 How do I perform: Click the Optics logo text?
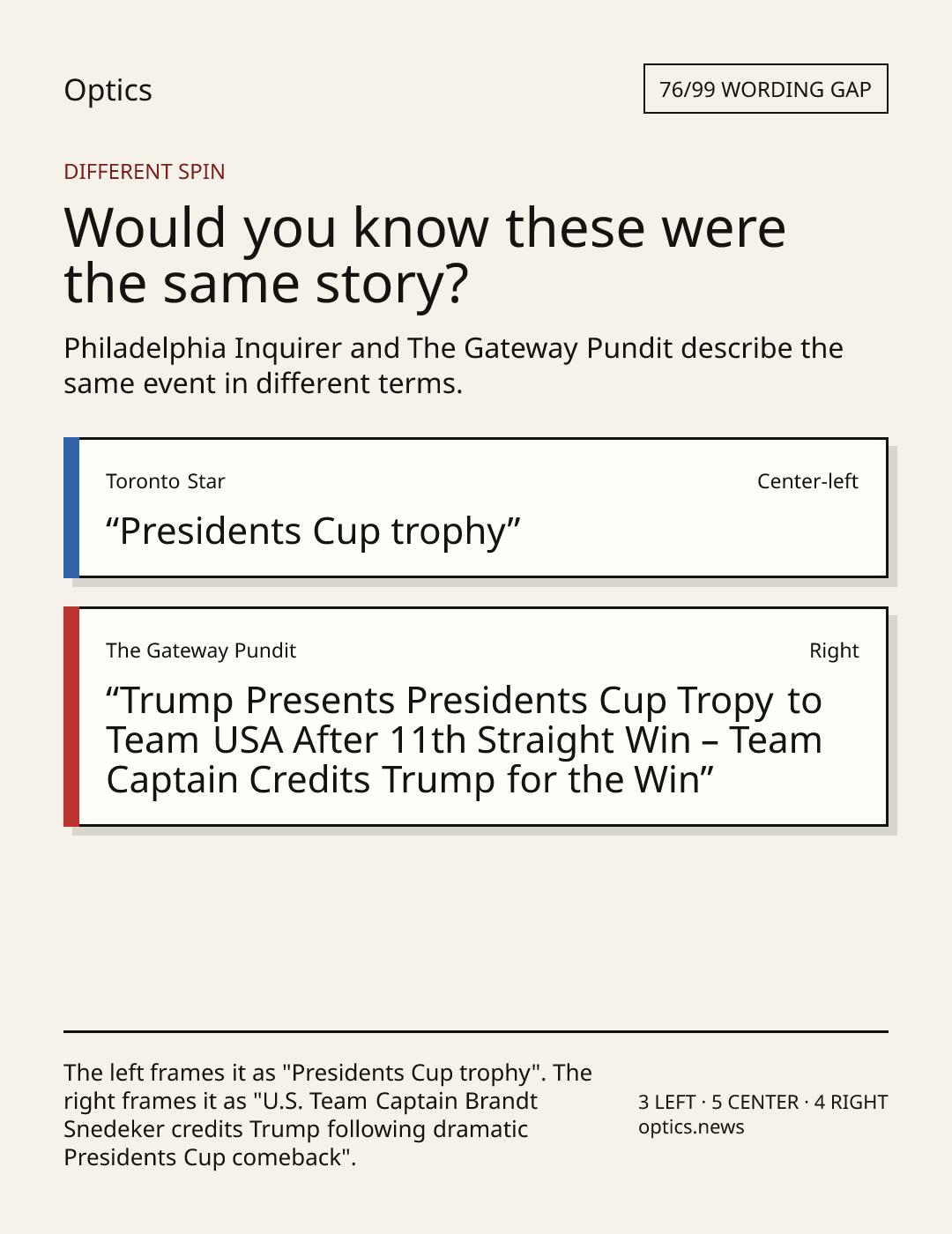[108, 90]
